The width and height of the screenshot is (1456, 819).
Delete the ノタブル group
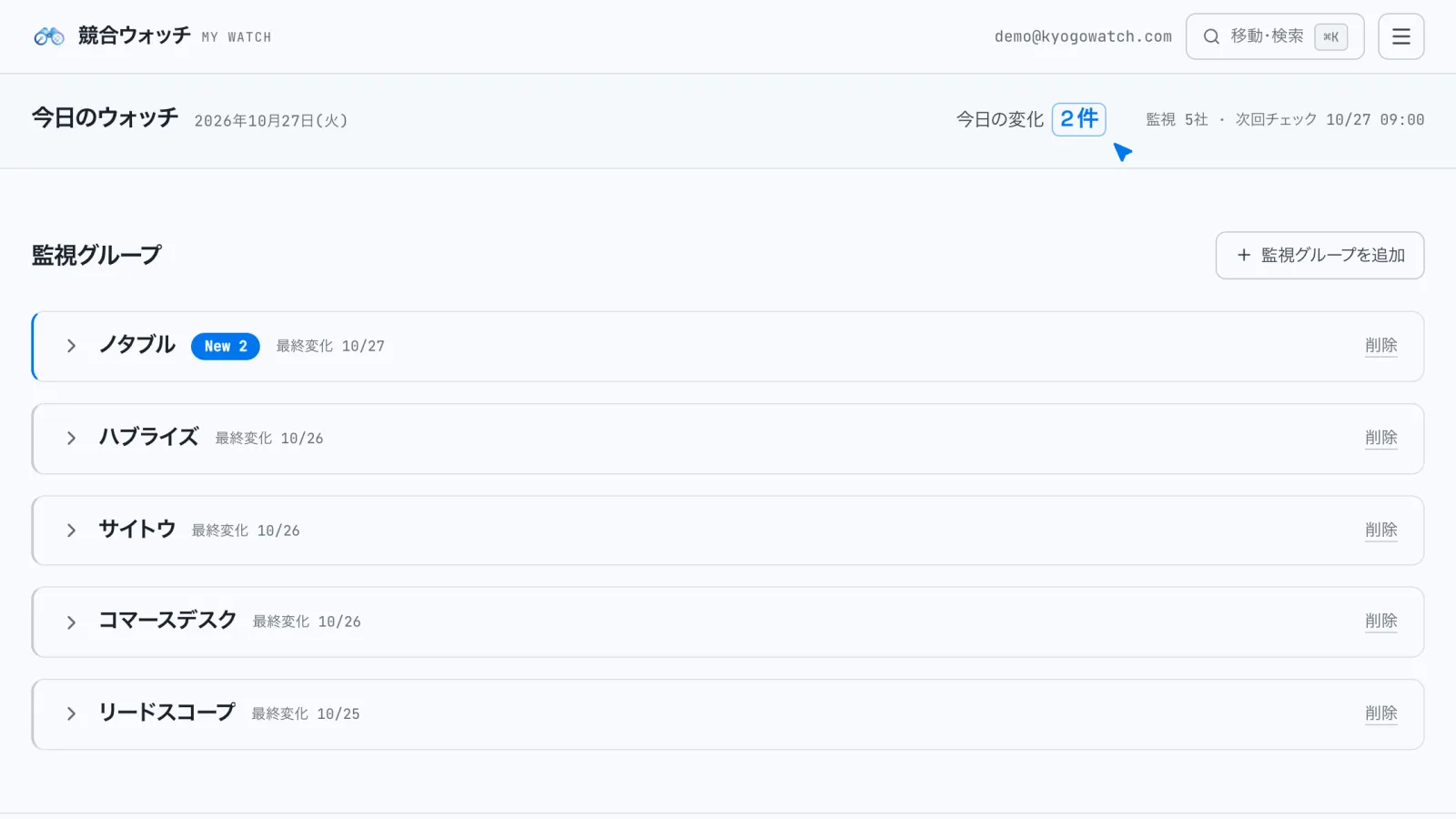1380,346
